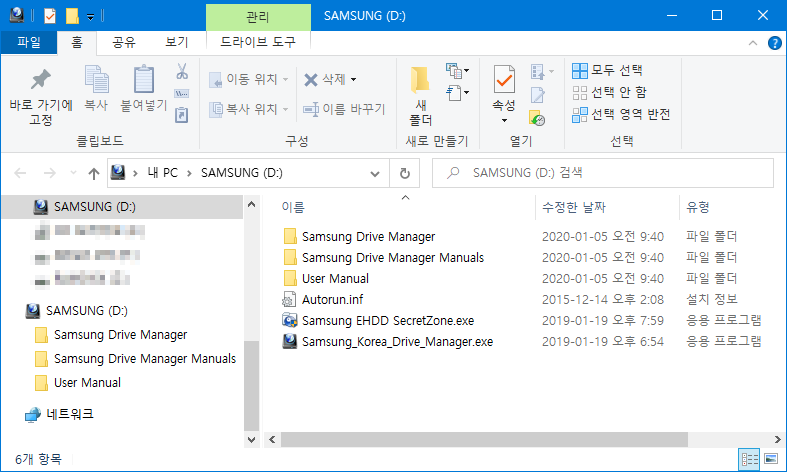Click the Pin to Quick Access icon
787x472 pixels.
pos(41,79)
